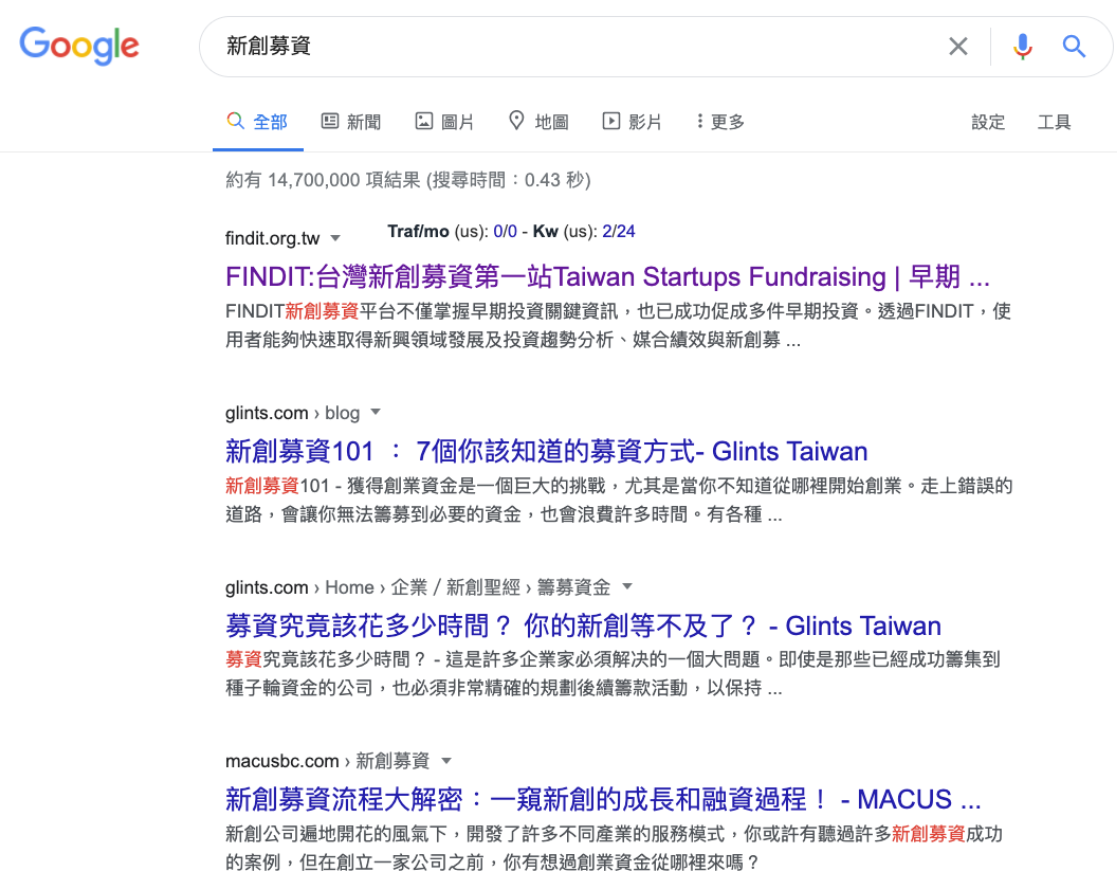The height and width of the screenshot is (890, 1117).
Task: Click into the search input field
Action: click(x=570, y=46)
